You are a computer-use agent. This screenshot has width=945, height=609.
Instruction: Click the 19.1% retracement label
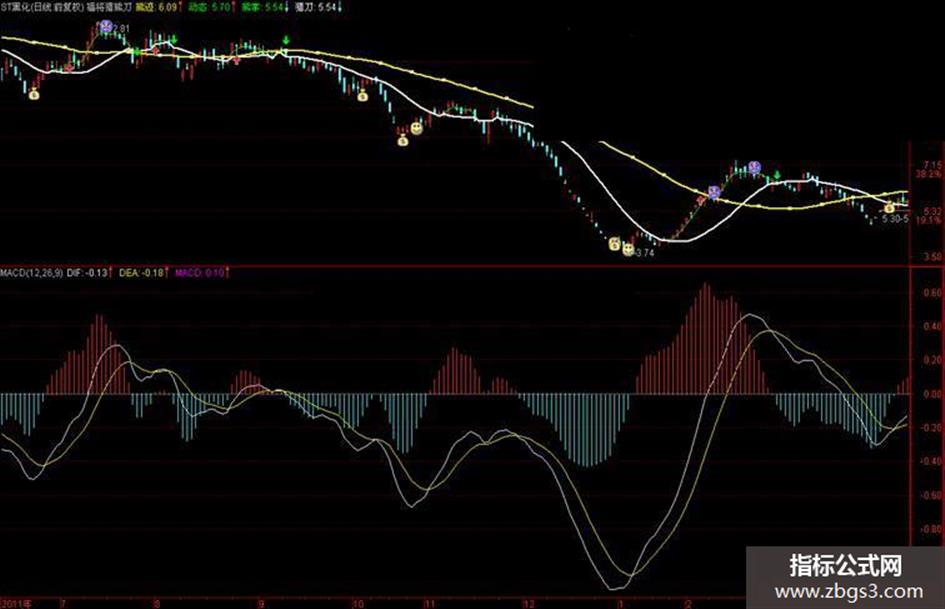click(x=929, y=221)
